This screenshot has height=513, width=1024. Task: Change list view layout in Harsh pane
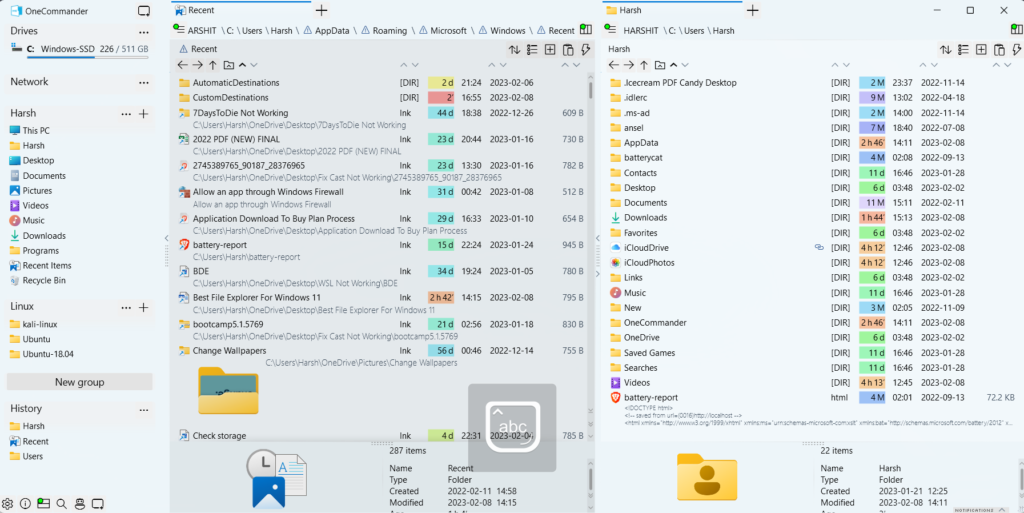(963, 50)
